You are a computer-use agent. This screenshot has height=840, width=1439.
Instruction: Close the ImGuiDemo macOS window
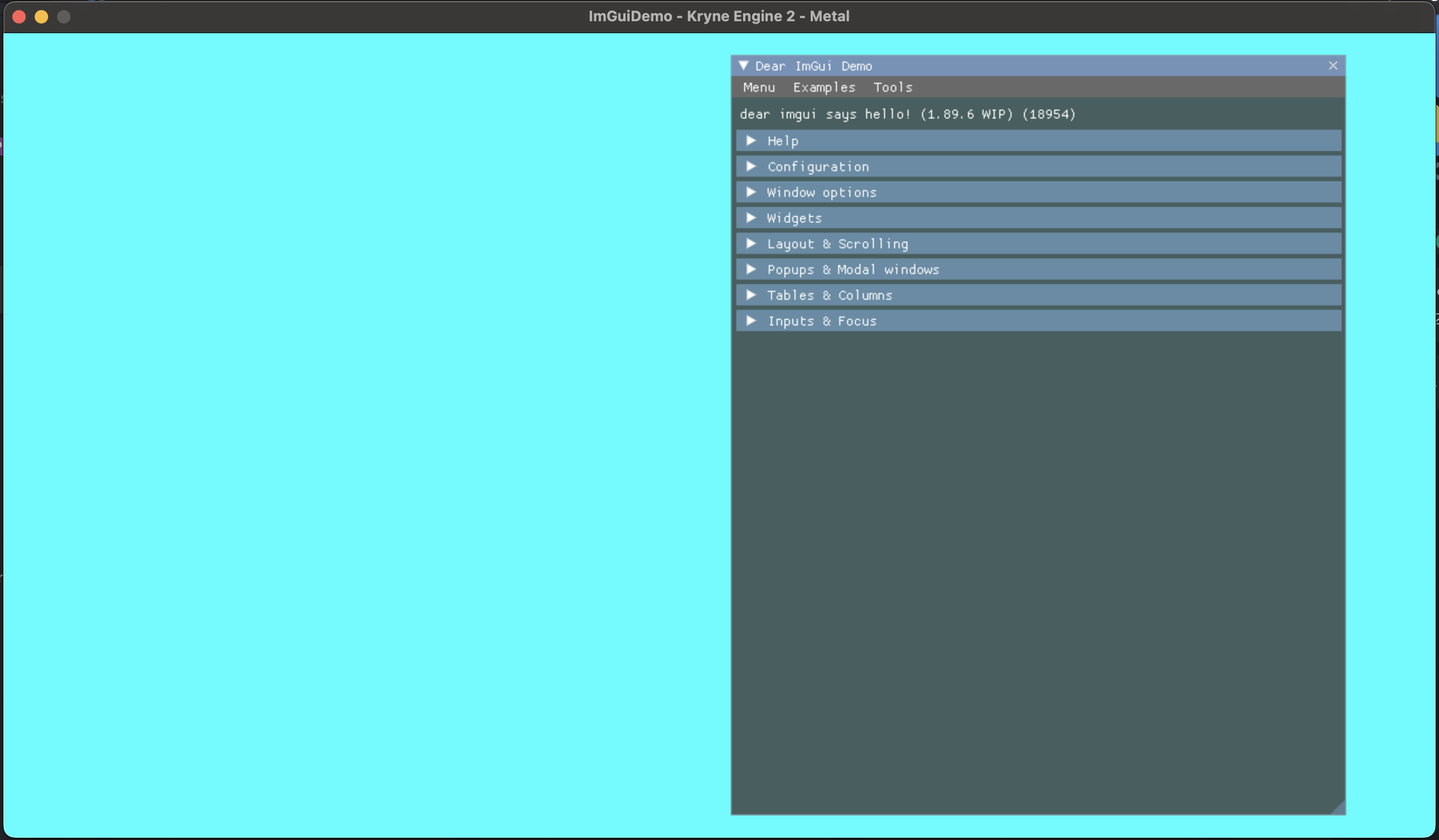tap(19, 17)
